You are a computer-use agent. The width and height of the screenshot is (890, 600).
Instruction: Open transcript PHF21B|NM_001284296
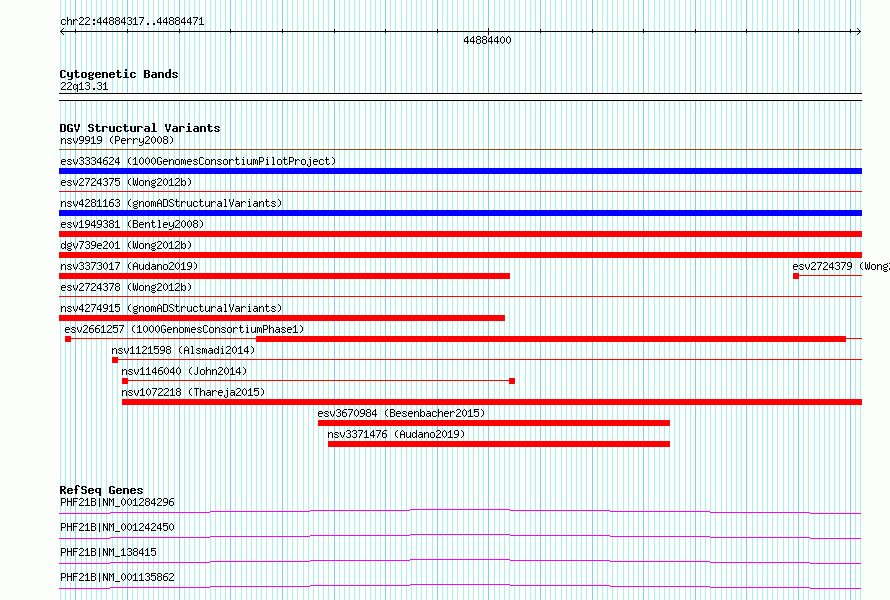coord(117,502)
